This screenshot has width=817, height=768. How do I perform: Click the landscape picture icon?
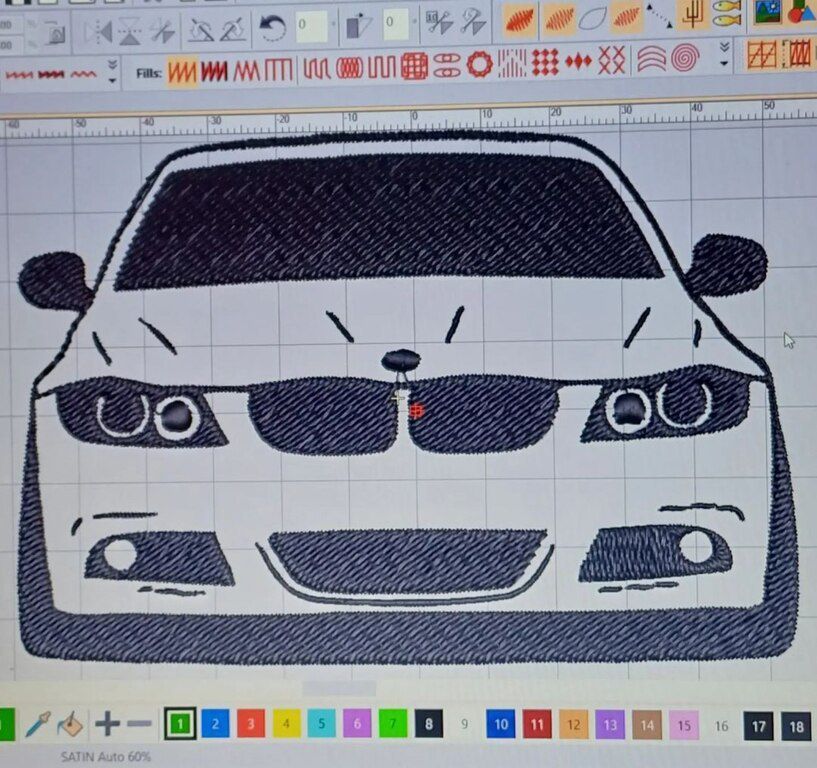(x=768, y=11)
